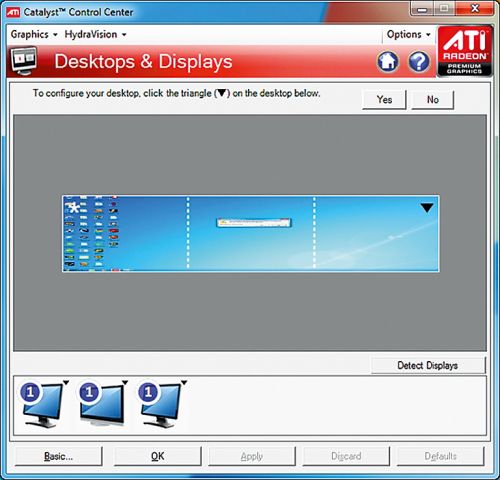Switch to Basic view with the Basic... button
Image resolution: width=500 pixels, height=480 pixels.
pyautogui.click(x=58, y=456)
